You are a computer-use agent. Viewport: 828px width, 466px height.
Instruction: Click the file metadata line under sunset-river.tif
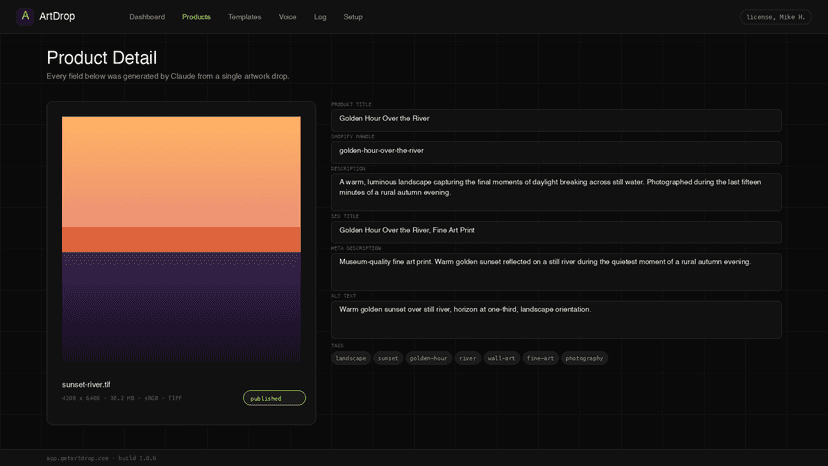pos(121,398)
